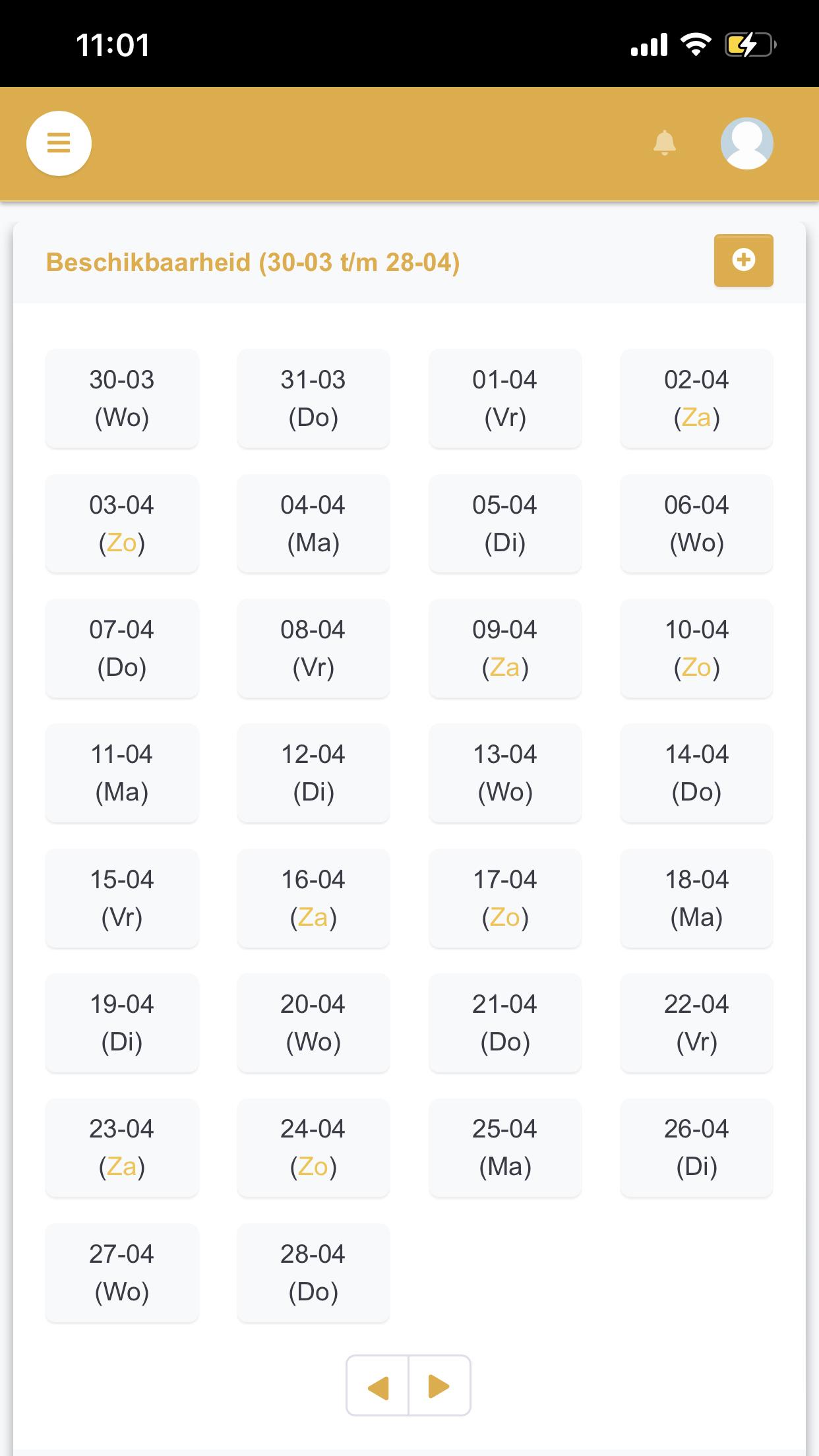819x1456 pixels.
Task: Add availability with the plus button
Action: click(743, 260)
